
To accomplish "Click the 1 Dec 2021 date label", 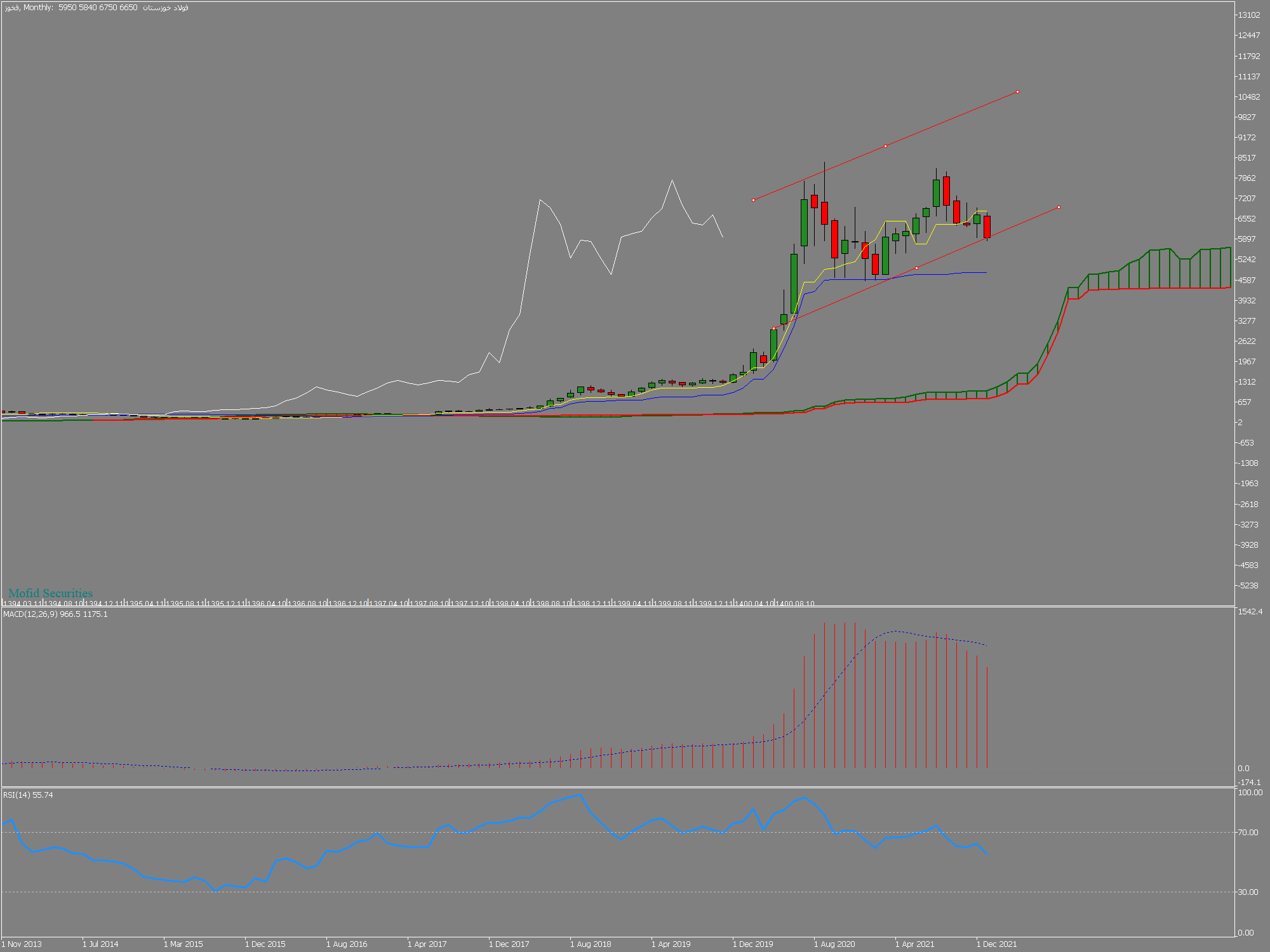I will click(997, 944).
